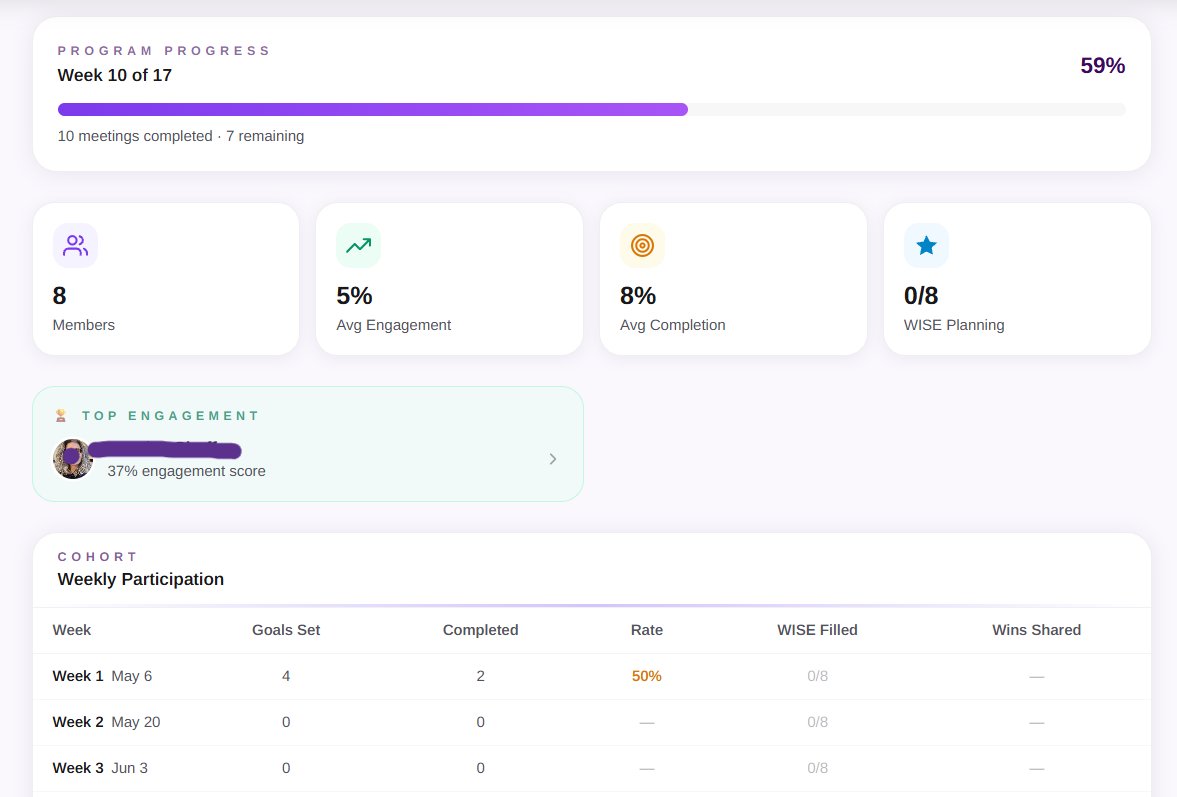Click the Rate column header

(x=647, y=630)
